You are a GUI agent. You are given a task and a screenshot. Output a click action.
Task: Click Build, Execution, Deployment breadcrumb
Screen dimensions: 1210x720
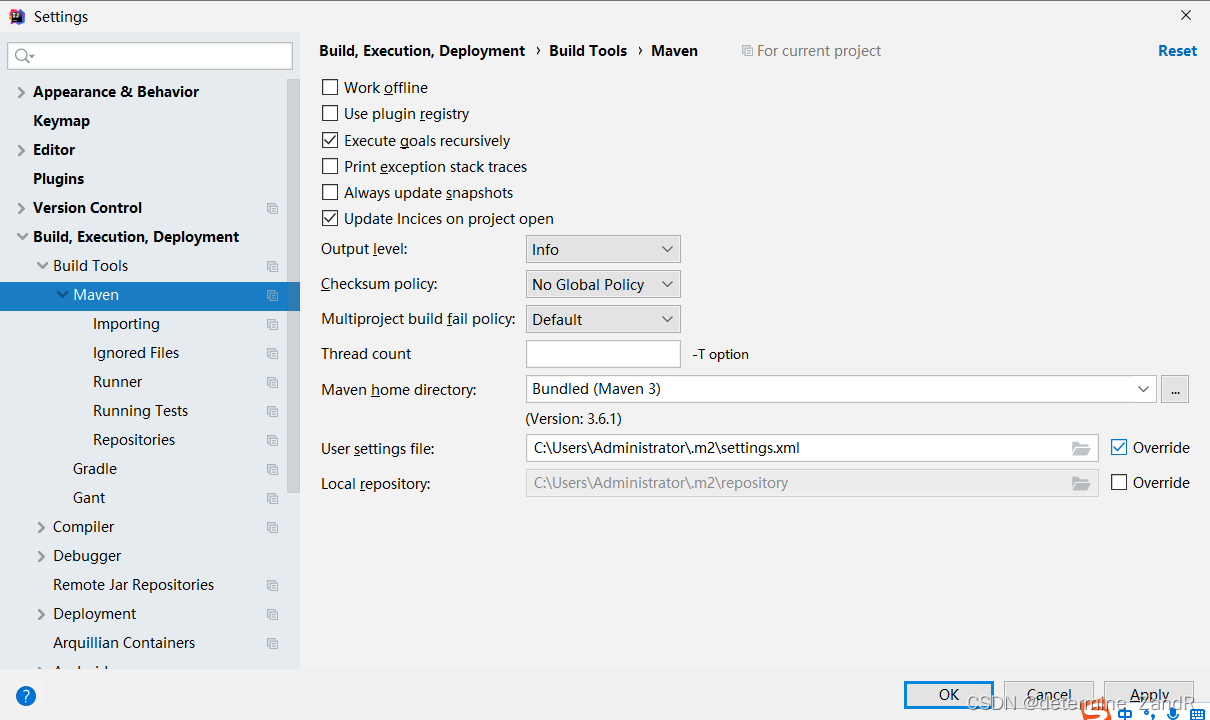(x=422, y=51)
